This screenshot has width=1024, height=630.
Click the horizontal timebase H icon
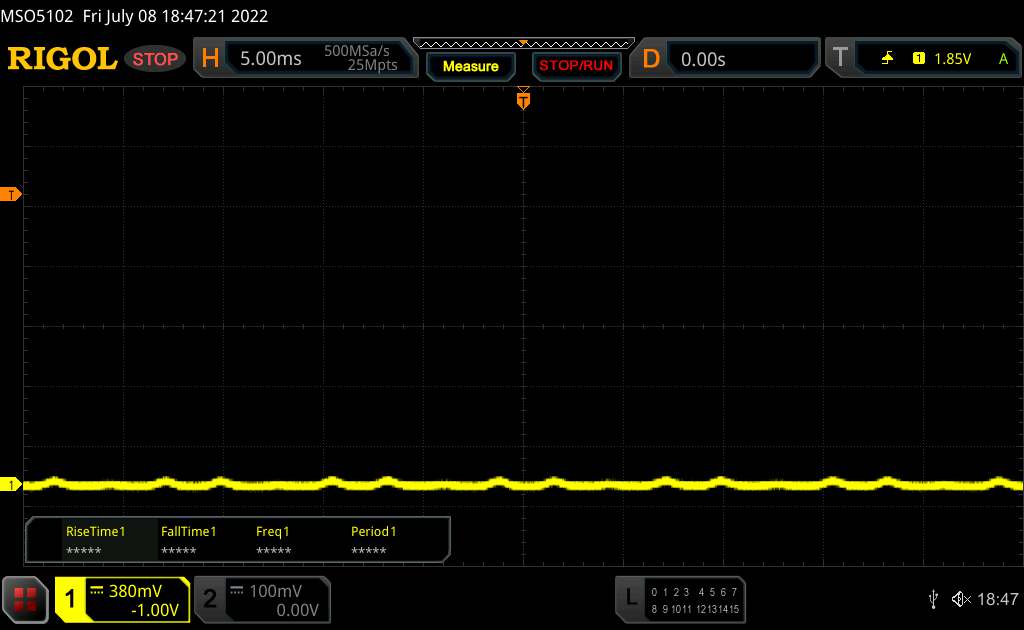(210, 59)
